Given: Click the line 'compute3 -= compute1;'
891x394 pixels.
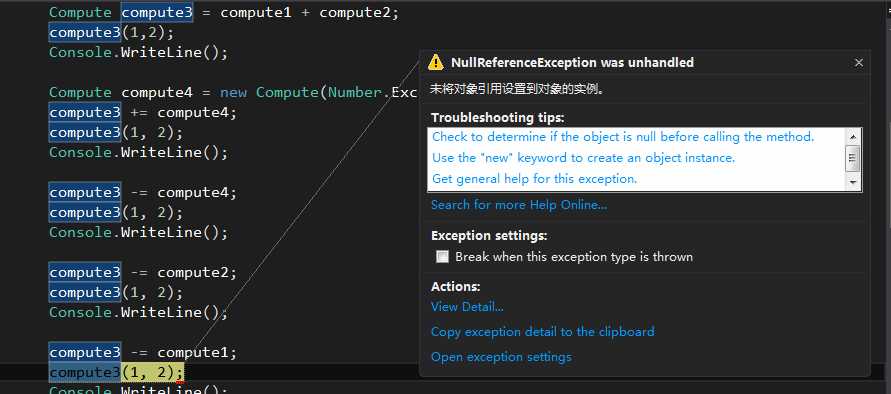Looking at the screenshot, I should (143, 352).
